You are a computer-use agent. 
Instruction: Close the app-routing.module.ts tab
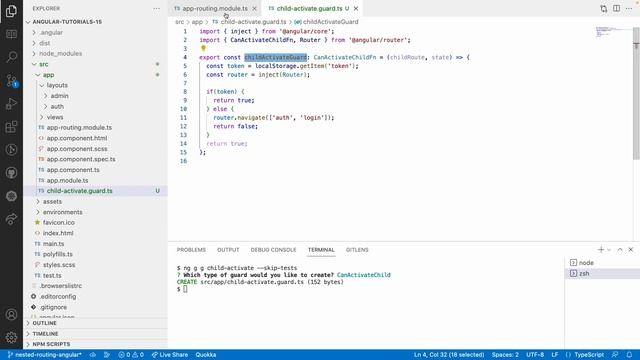254,9
